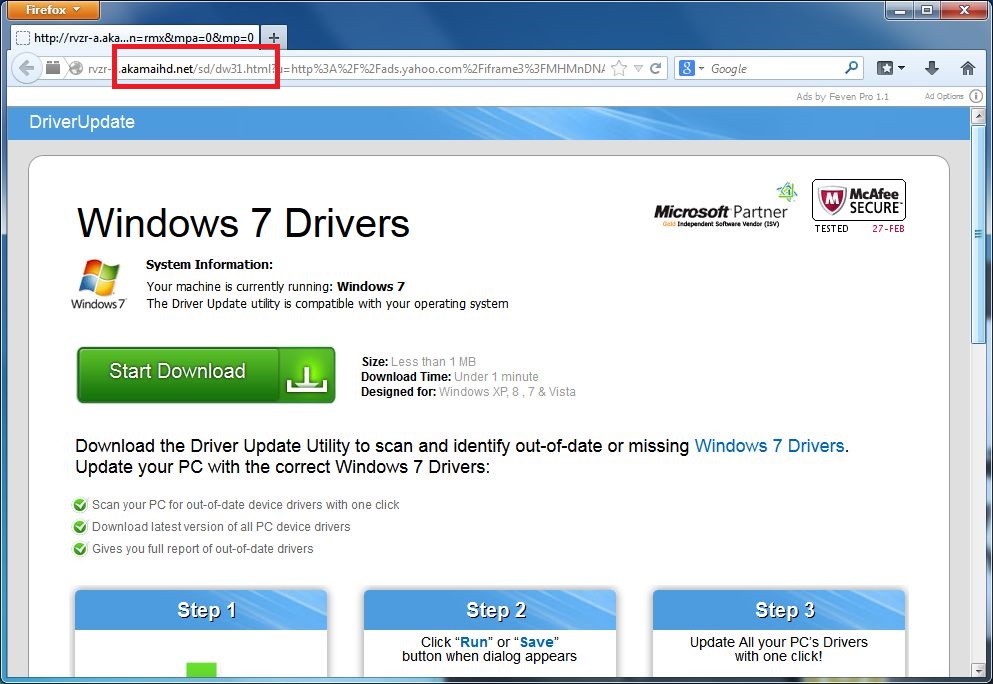
Task: Click the Step 2 panel header
Action: click(x=490, y=610)
